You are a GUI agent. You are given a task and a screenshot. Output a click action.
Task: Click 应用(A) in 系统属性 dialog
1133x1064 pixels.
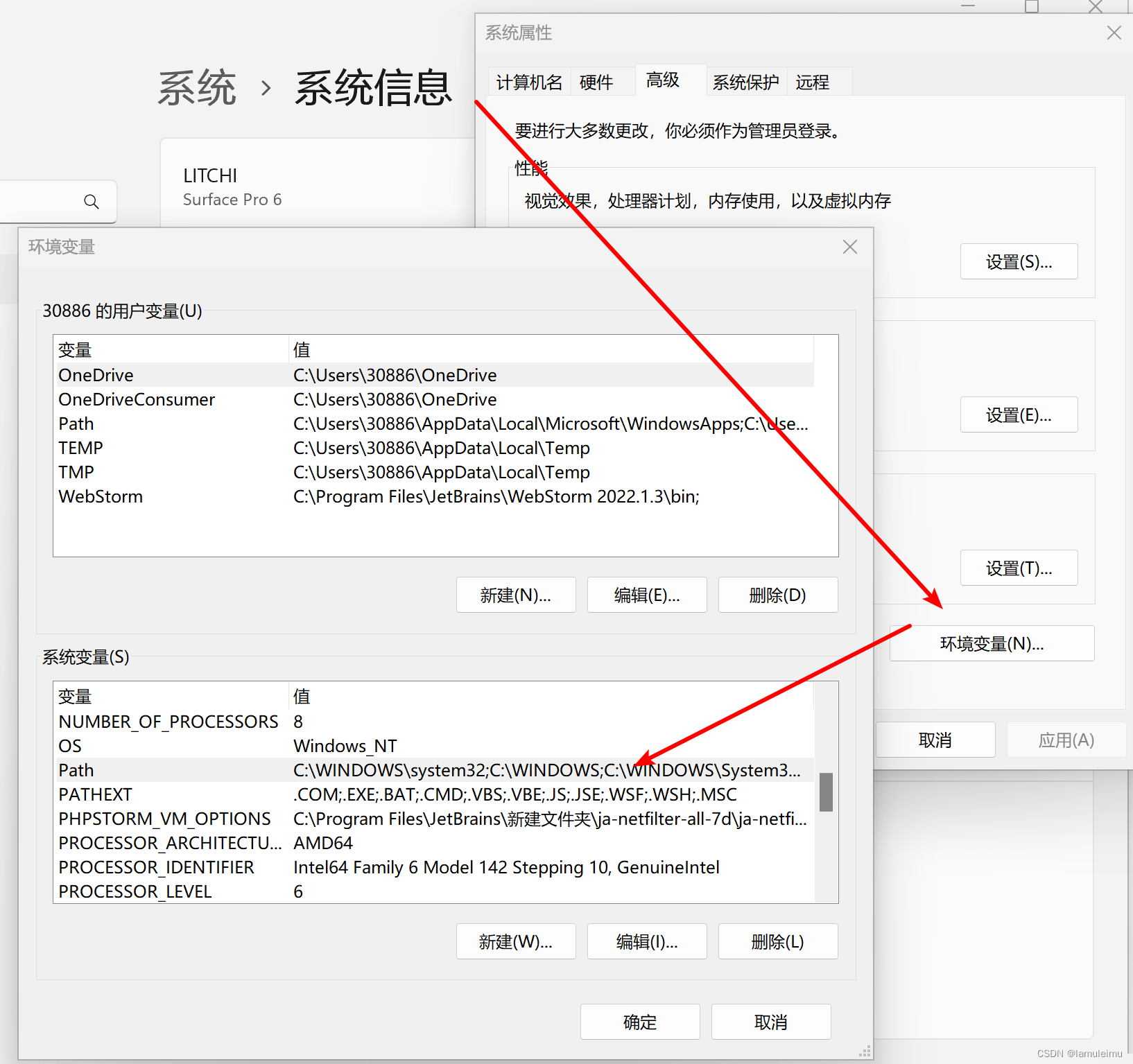pos(1066,740)
